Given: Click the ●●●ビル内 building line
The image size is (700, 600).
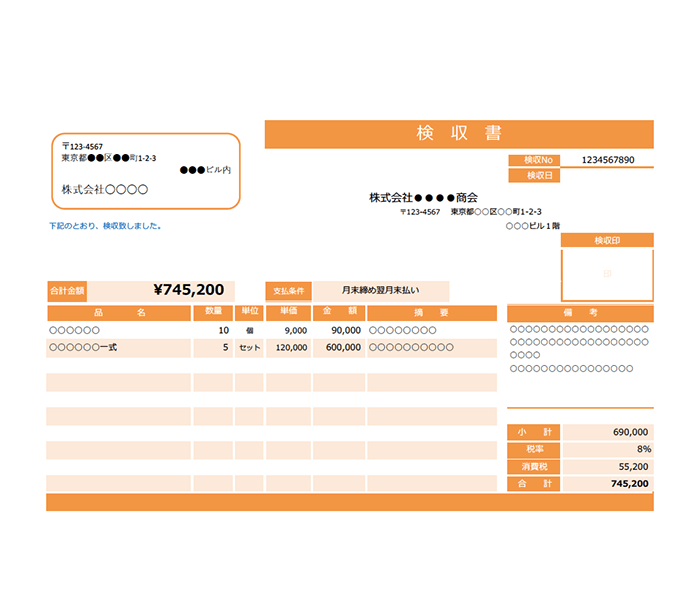Looking at the screenshot, I should click(205, 170).
